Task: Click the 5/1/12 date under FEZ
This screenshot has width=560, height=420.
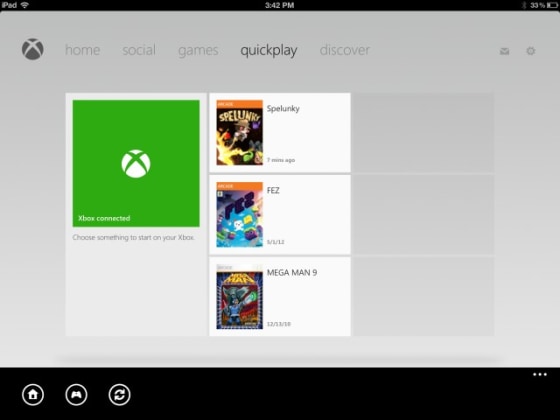Action: [275, 242]
